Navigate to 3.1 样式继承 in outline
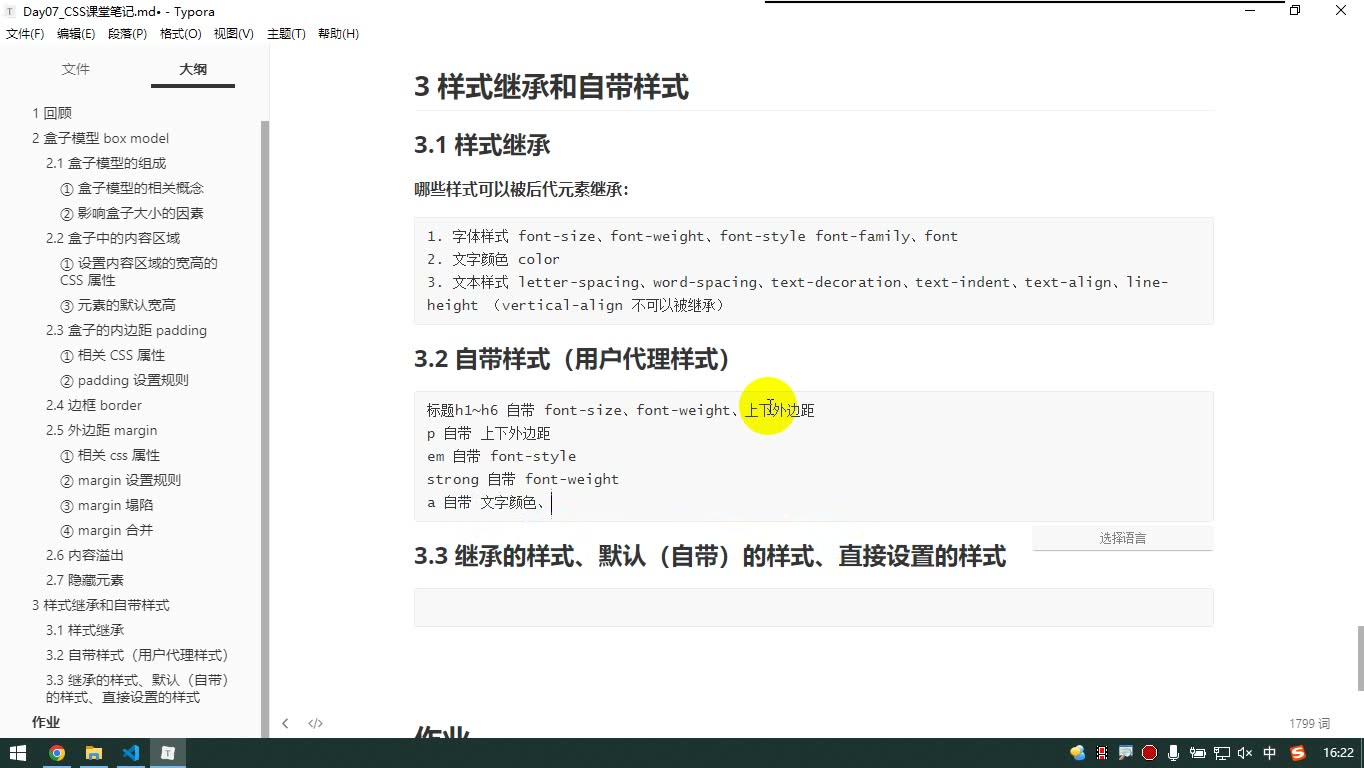1364x768 pixels. coord(85,630)
